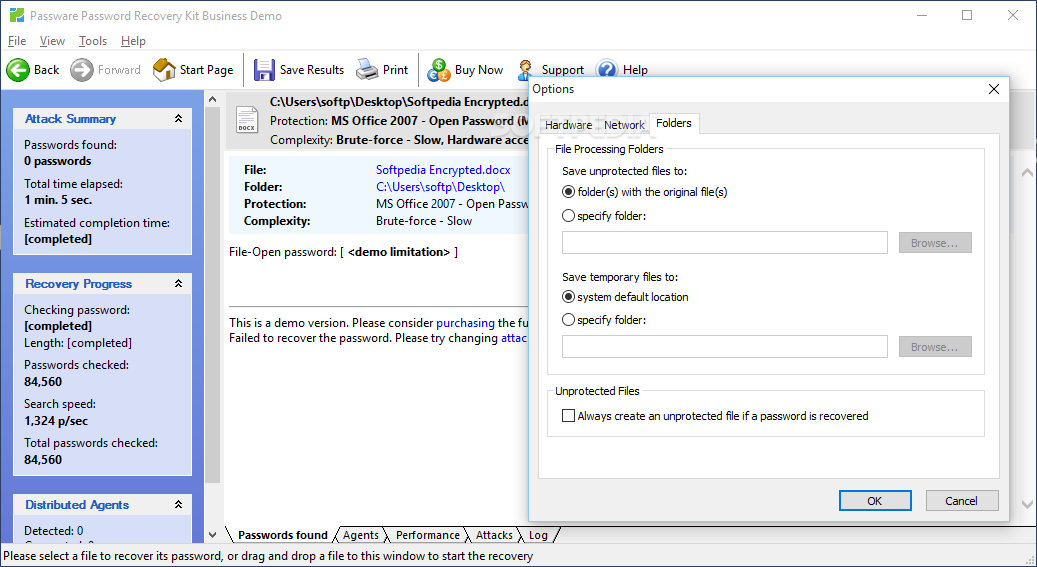The height and width of the screenshot is (567, 1037).
Task: Open the File menu
Action: [17, 41]
